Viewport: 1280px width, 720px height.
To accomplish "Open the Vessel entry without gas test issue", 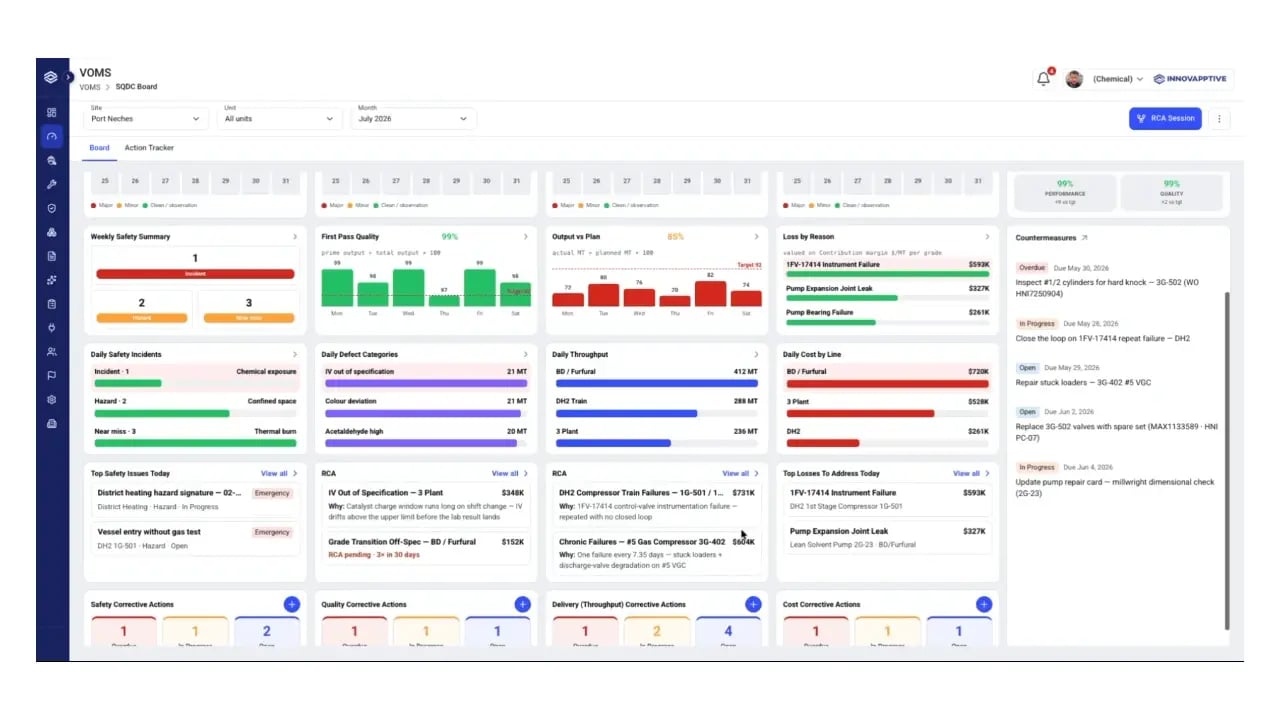I will point(194,538).
